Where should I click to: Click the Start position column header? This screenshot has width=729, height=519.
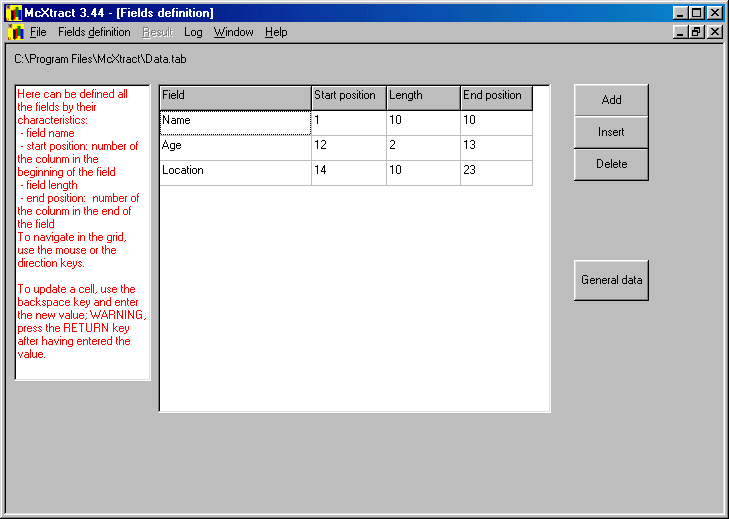click(x=349, y=98)
